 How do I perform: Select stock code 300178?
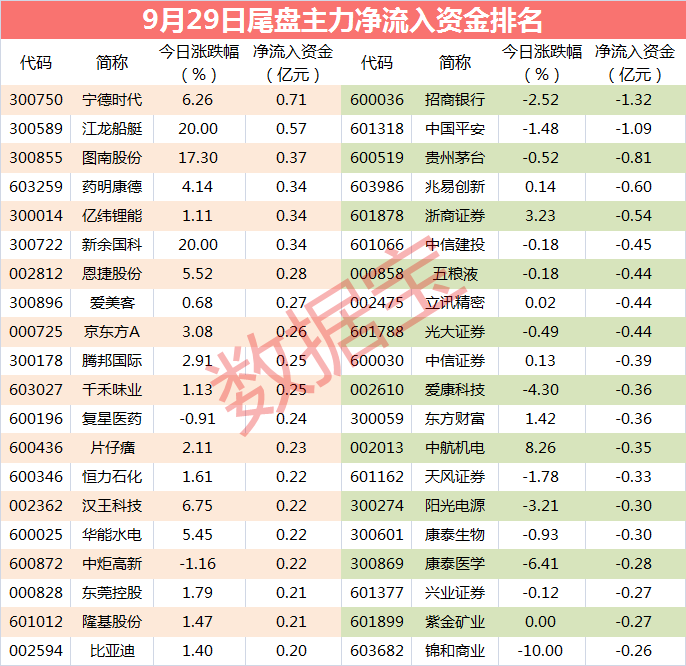tap(36, 361)
